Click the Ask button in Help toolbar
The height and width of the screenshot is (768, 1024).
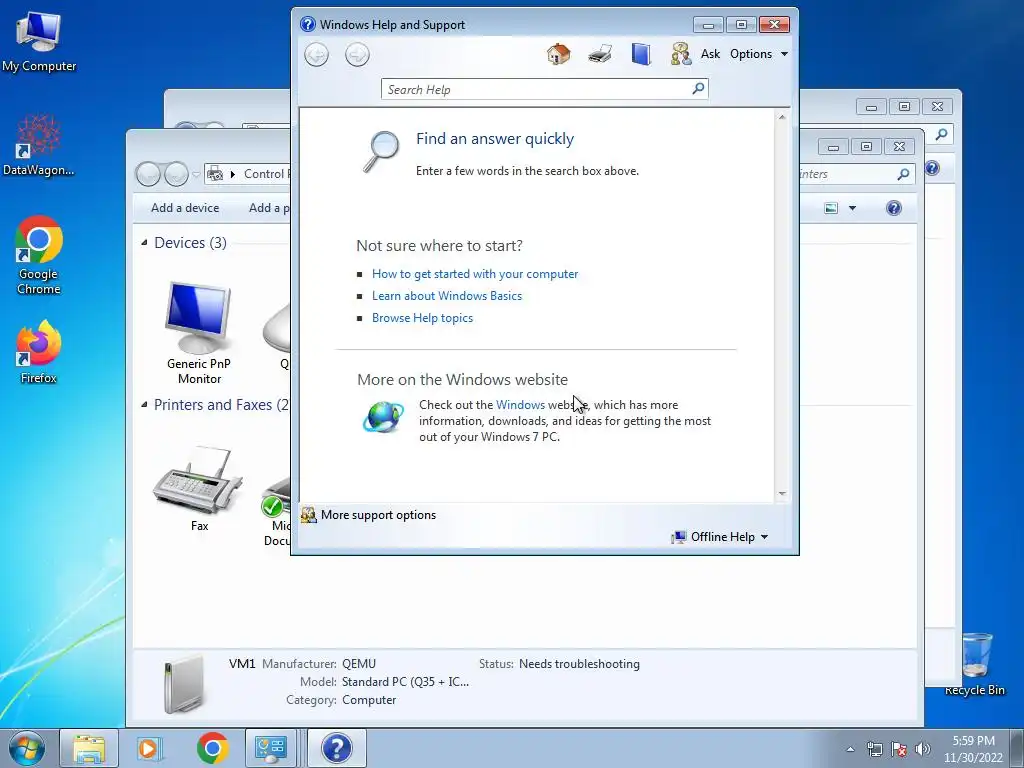(x=710, y=54)
